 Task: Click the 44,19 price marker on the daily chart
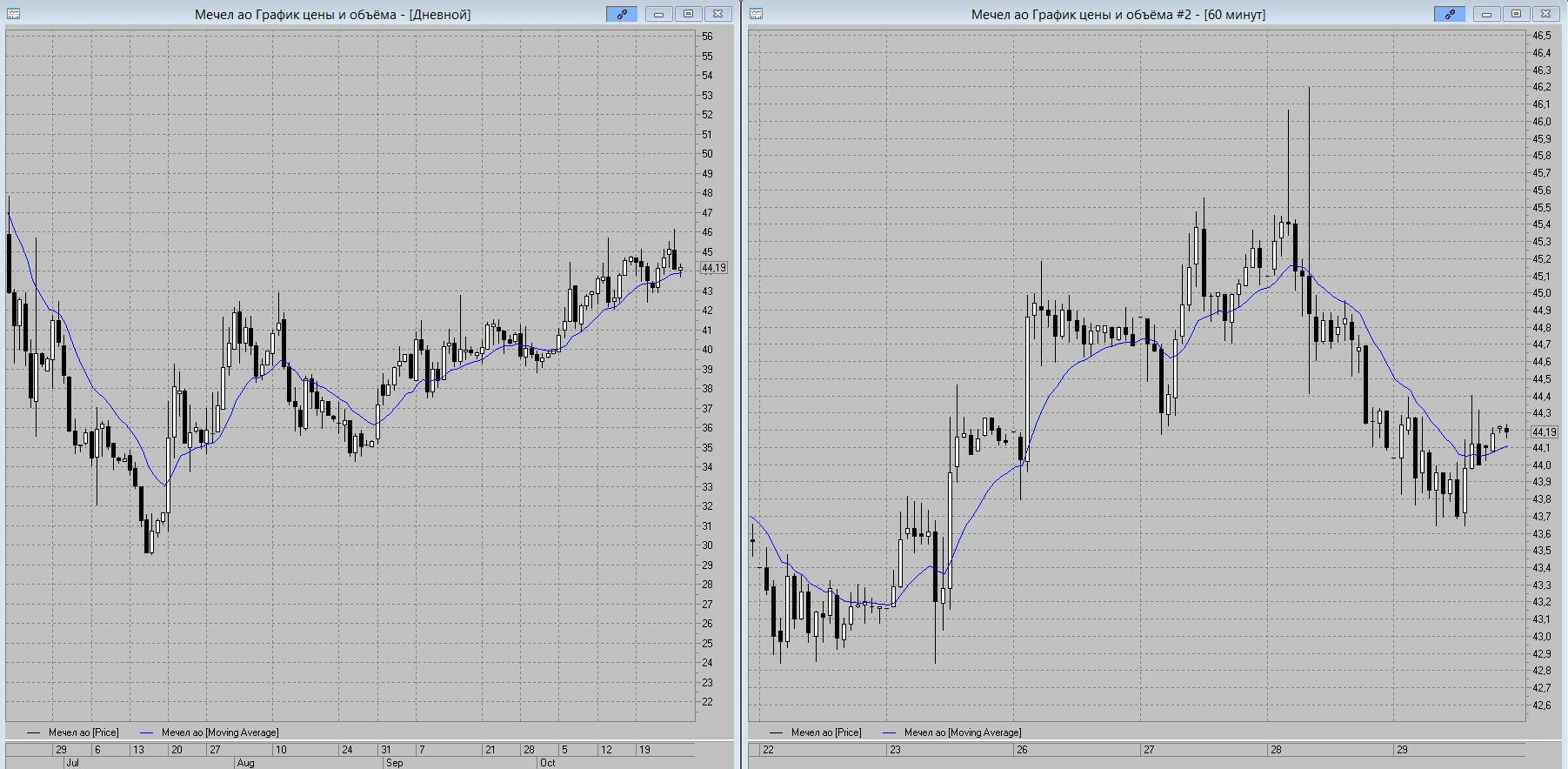click(714, 268)
